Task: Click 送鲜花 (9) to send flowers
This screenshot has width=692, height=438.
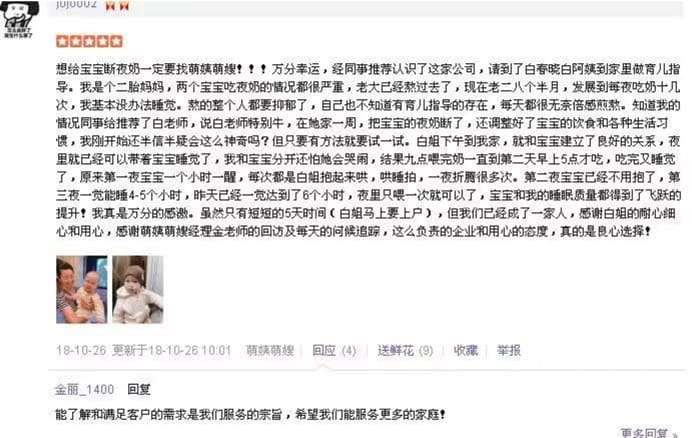Action: (x=405, y=350)
